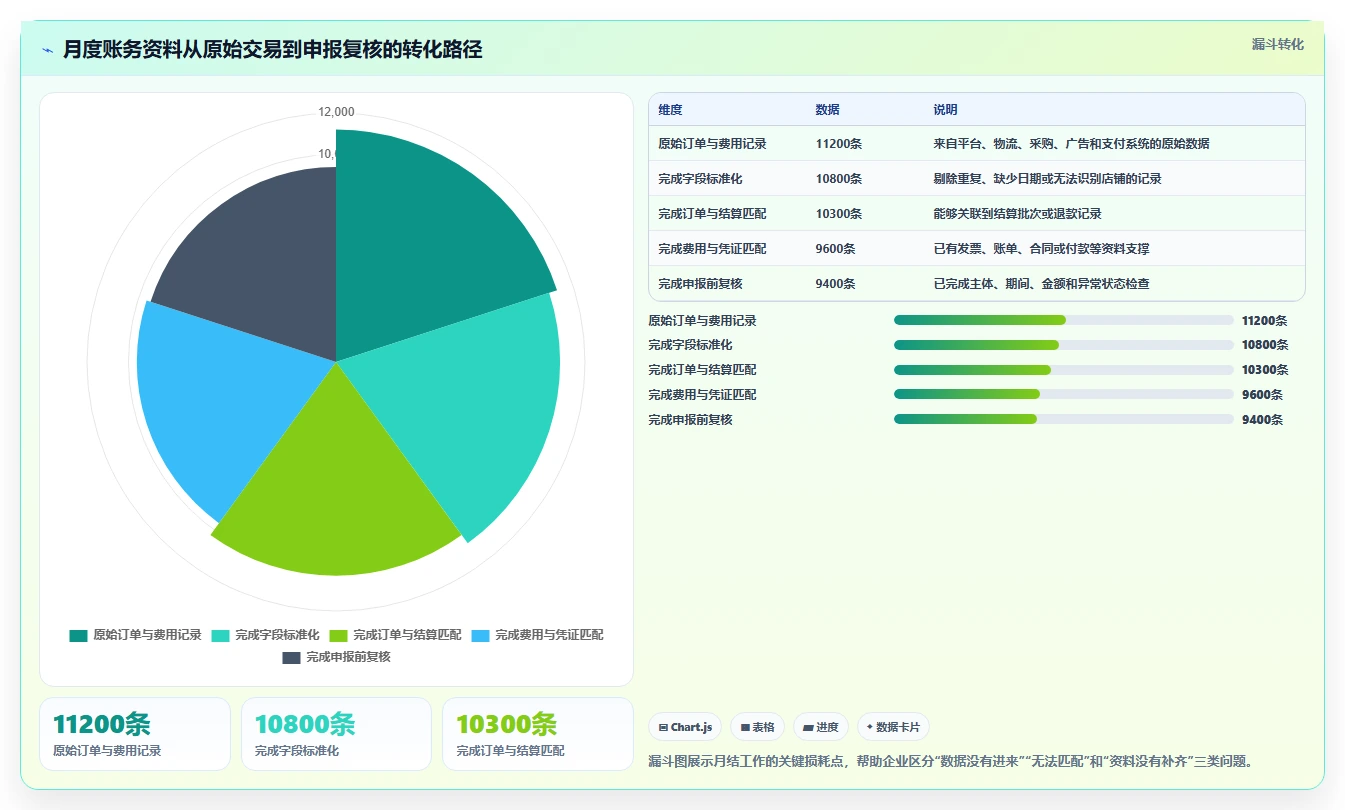This screenshot has height=810, width=1345.
Task: Click the 数据 column header
Action: (x=827, y=110)
